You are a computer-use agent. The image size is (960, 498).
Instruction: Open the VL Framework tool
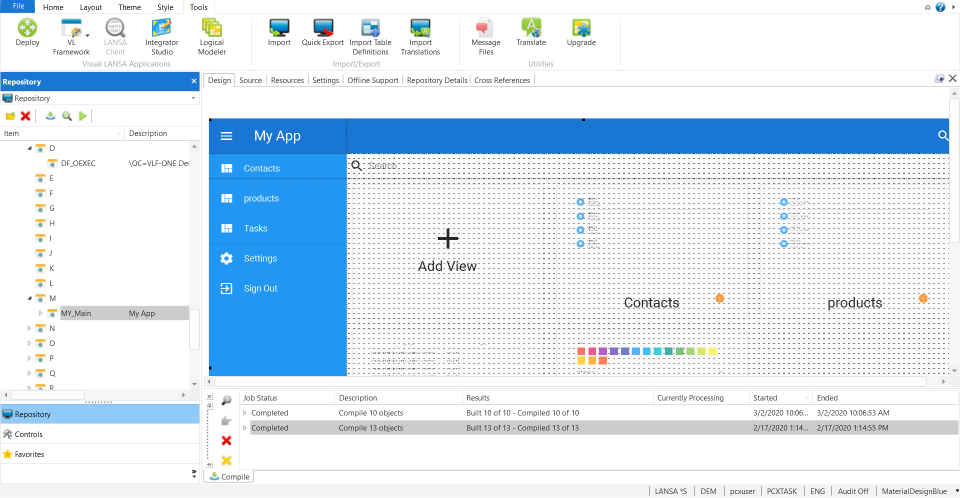click(x=71, y=37)
